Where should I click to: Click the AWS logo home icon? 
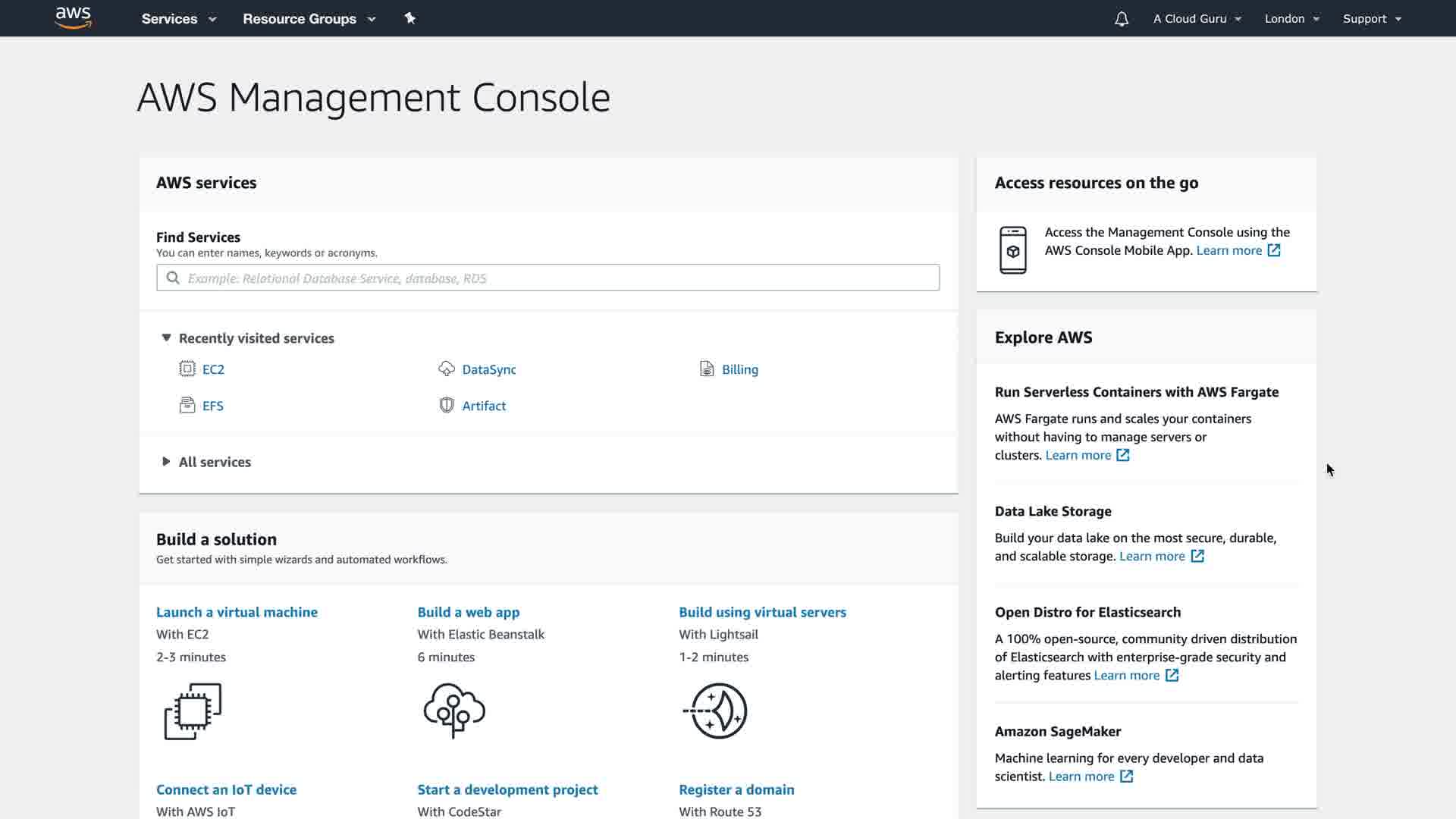point(74,18)
